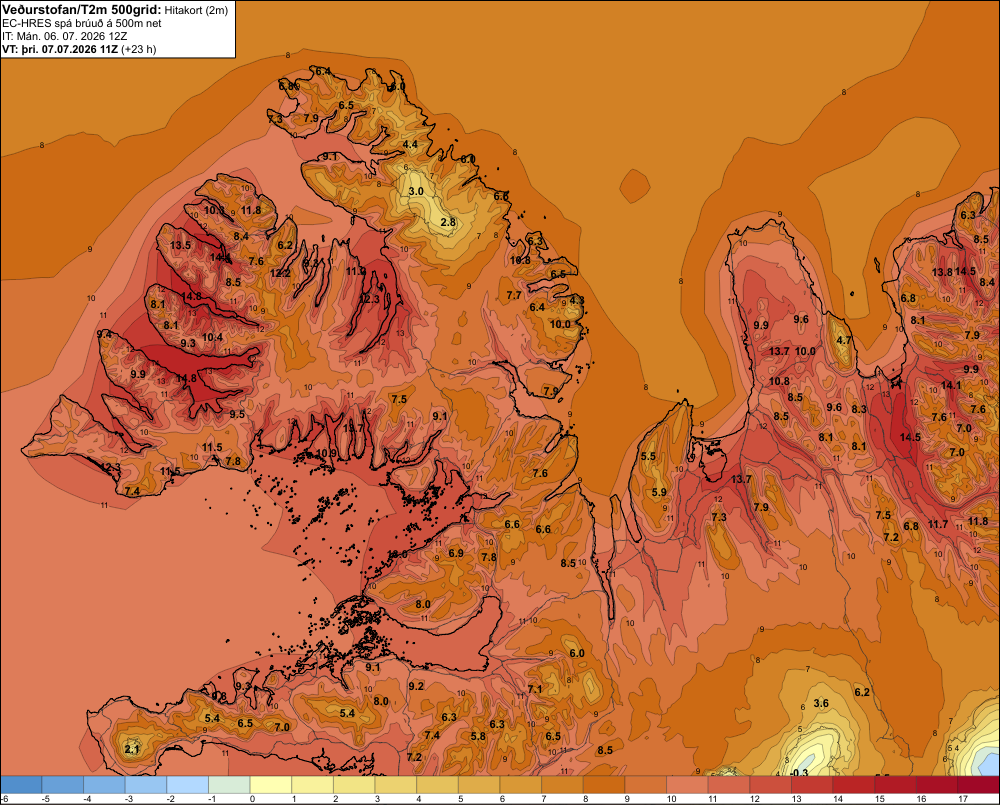Click the temperature value '7.1' on the map
Screen dimensions: 1000x805
coord(535,689)
